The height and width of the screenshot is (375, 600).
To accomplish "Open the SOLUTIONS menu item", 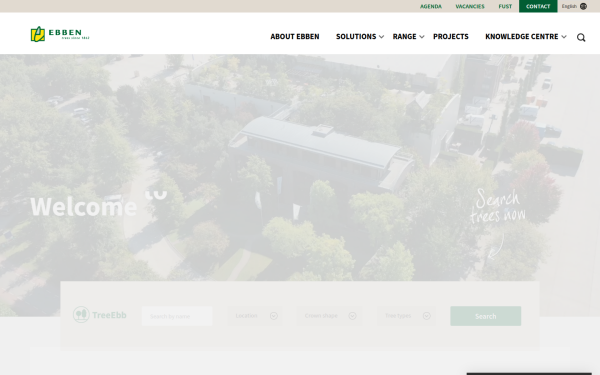I will click(x=356, y=37).
